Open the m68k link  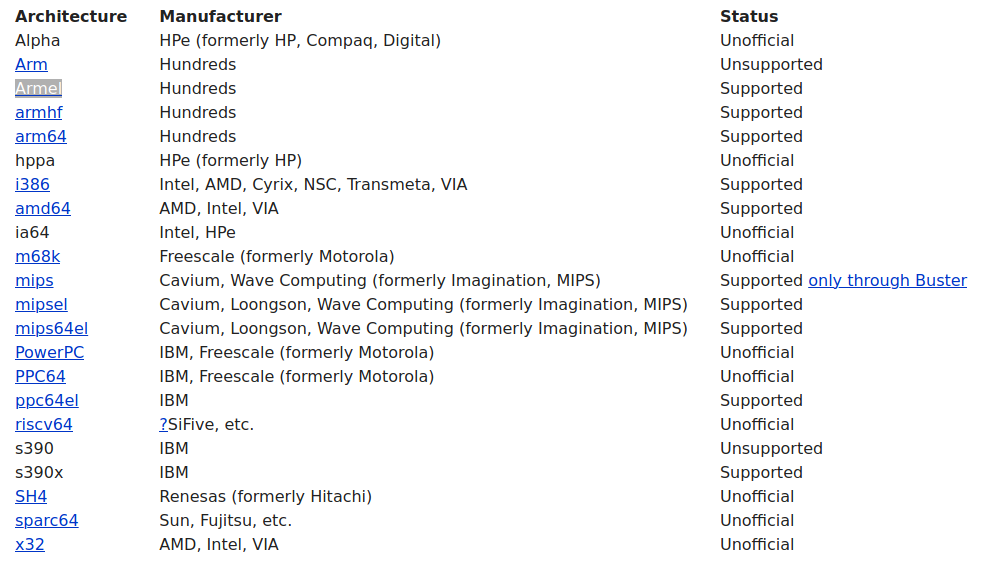38,257
